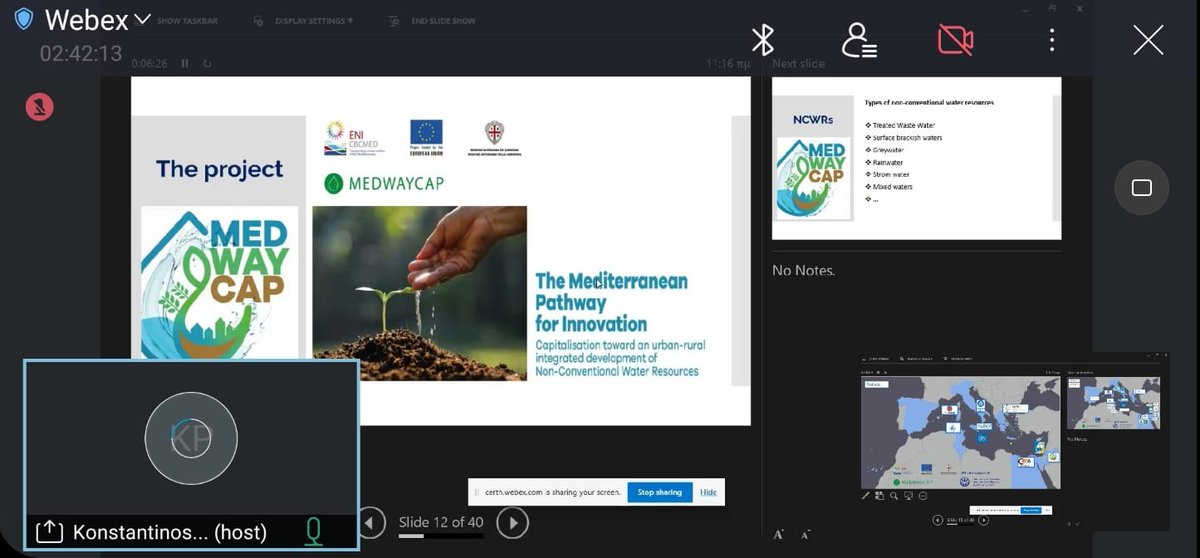Viewport: 1200px width, 558px height.
Task: Click the "Slide 12 of 40" counter
Action: (x=441, y=522)
